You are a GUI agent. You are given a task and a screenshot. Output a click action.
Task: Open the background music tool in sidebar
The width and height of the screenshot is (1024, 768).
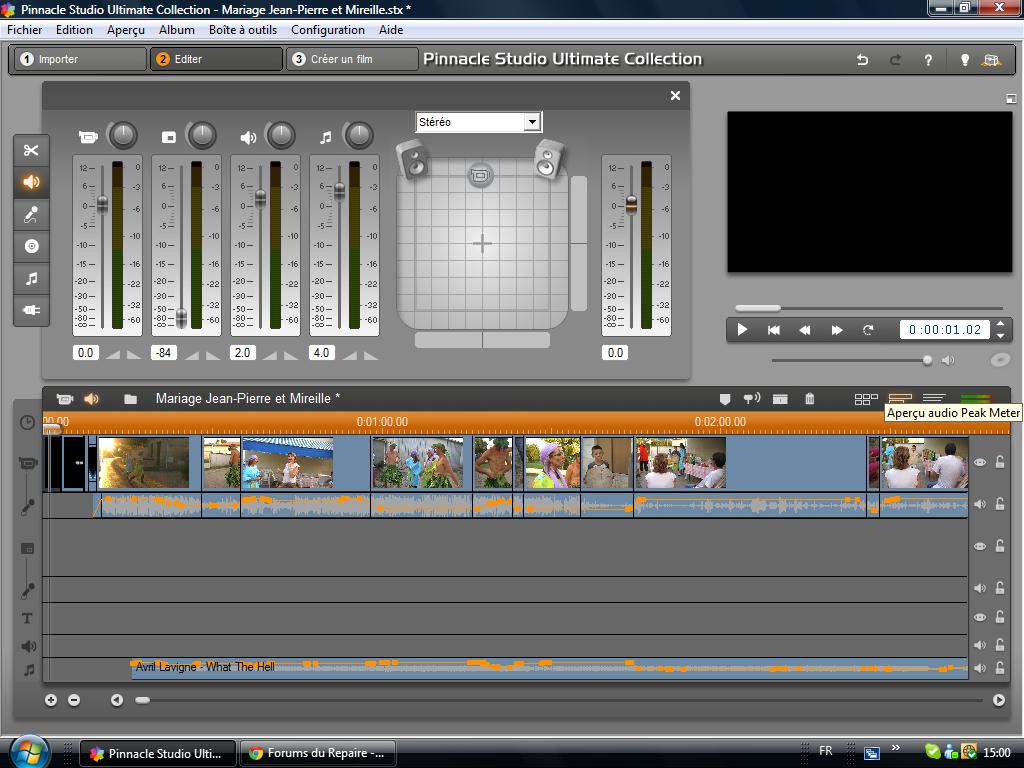(31, 278)
